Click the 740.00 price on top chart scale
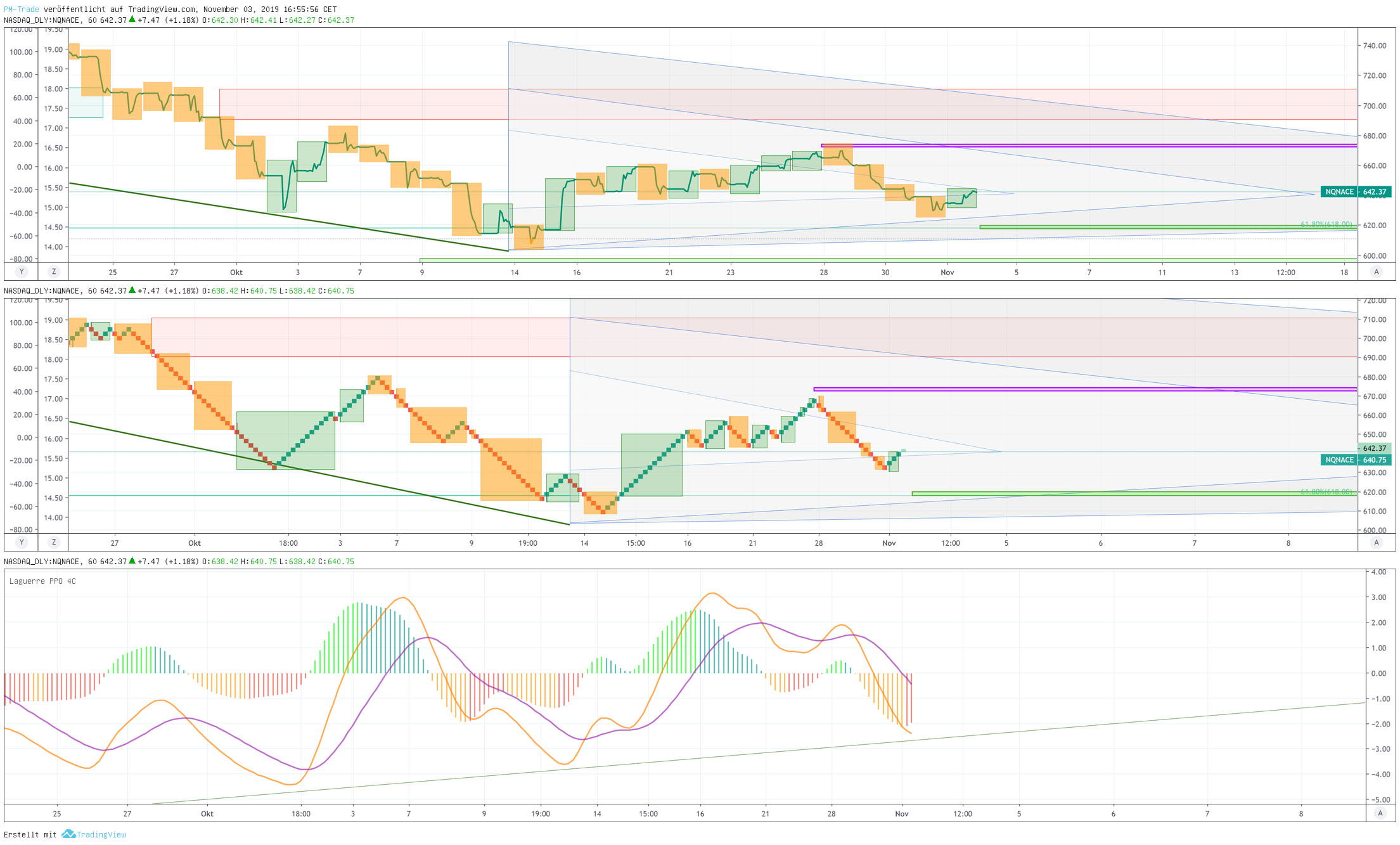The width and height of the screenshot is (1400, 845). (x=1375, y=46)
